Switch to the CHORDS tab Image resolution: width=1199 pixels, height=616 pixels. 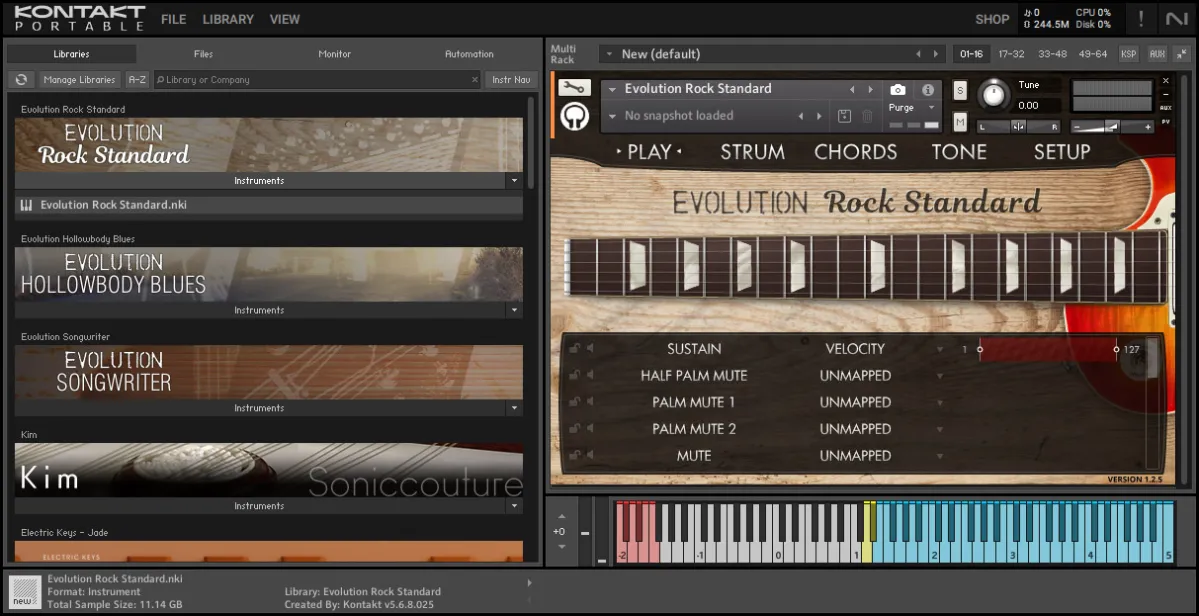click(855, 152)
